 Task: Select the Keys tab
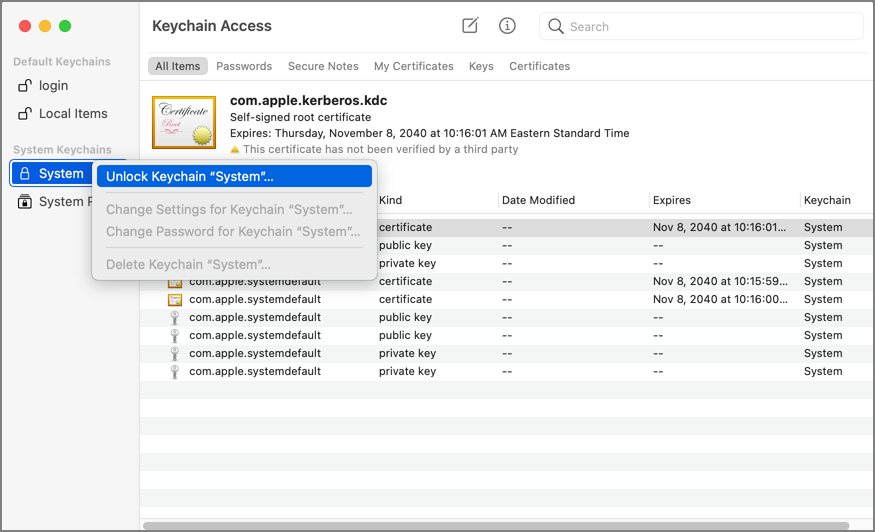coord(481,66)
